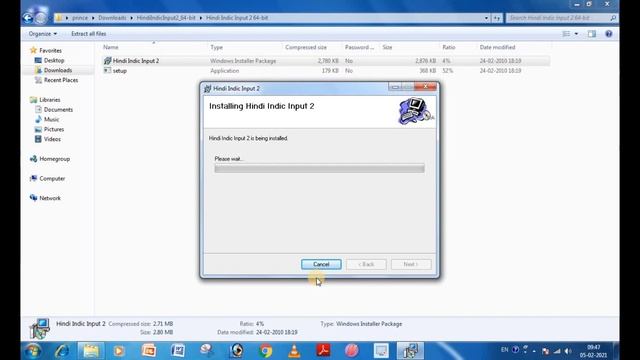Open Videos library
640x360 pixels.
[52, 139]
